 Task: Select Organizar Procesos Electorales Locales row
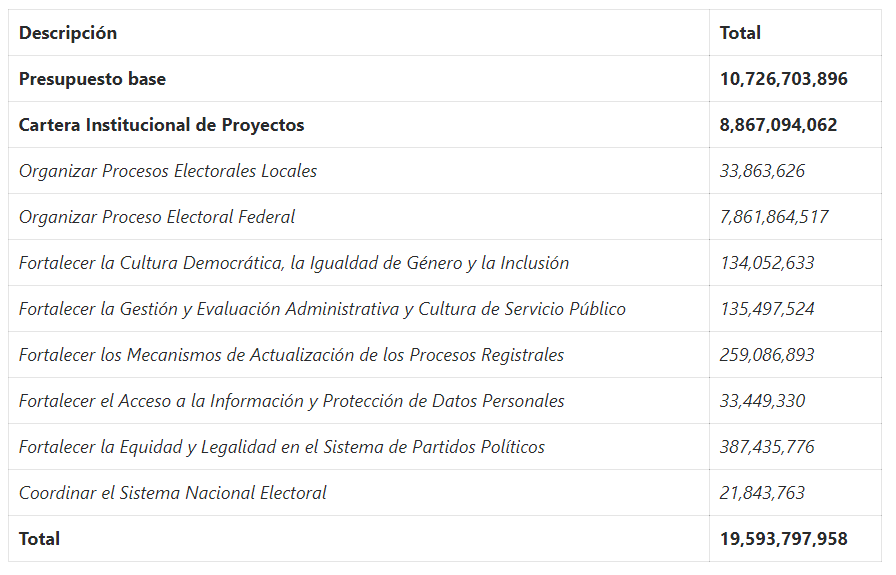coord(168,171)
